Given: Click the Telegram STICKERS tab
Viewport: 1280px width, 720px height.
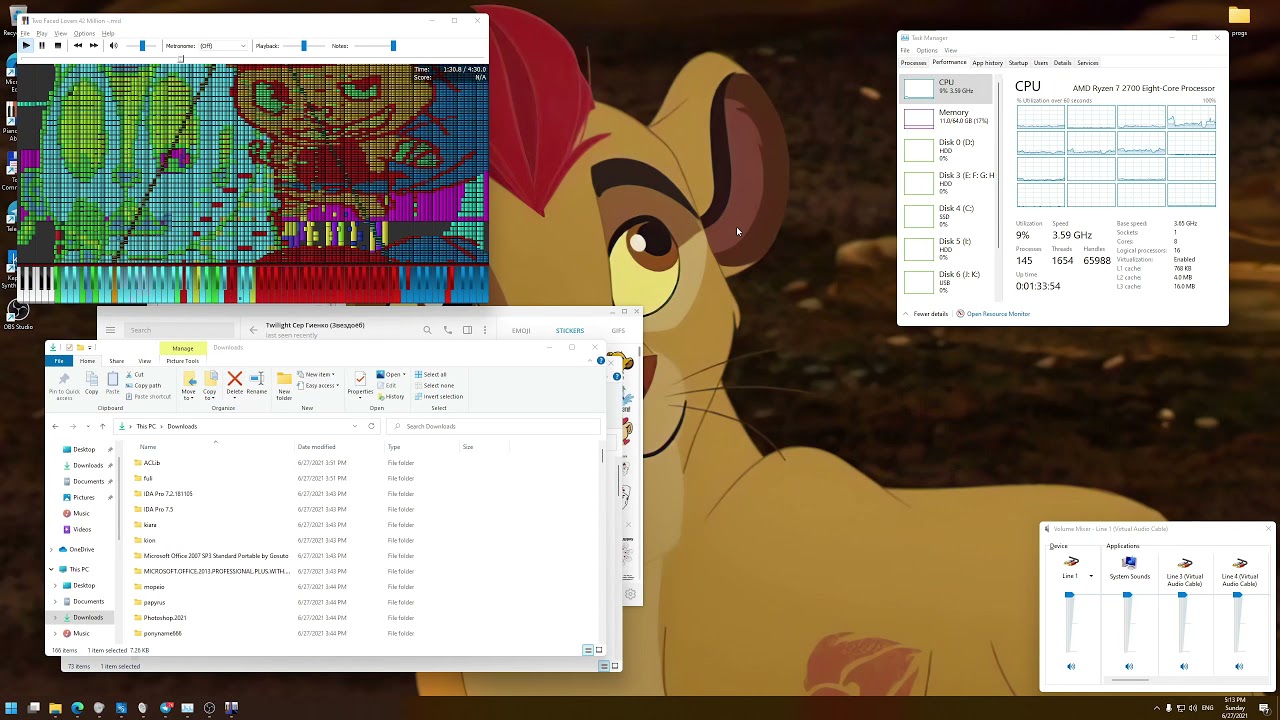Looking at the screenshot, I should [570, 330].
